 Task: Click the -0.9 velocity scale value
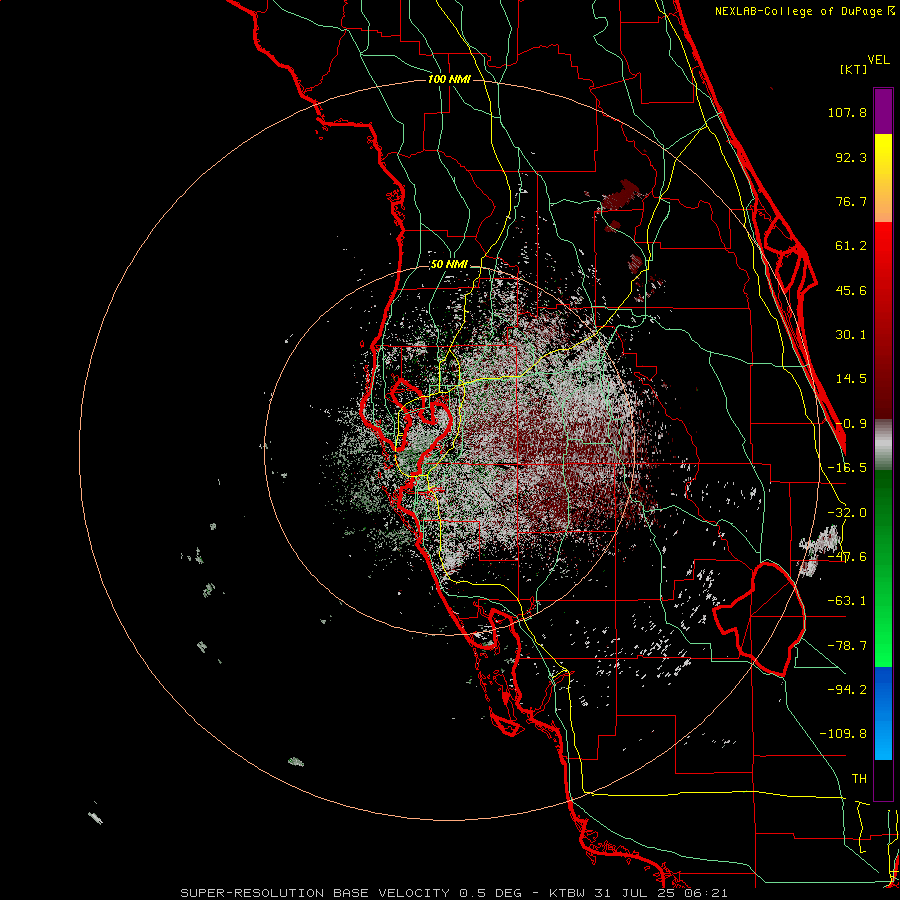pyautogui.click(x=851, y=424)
